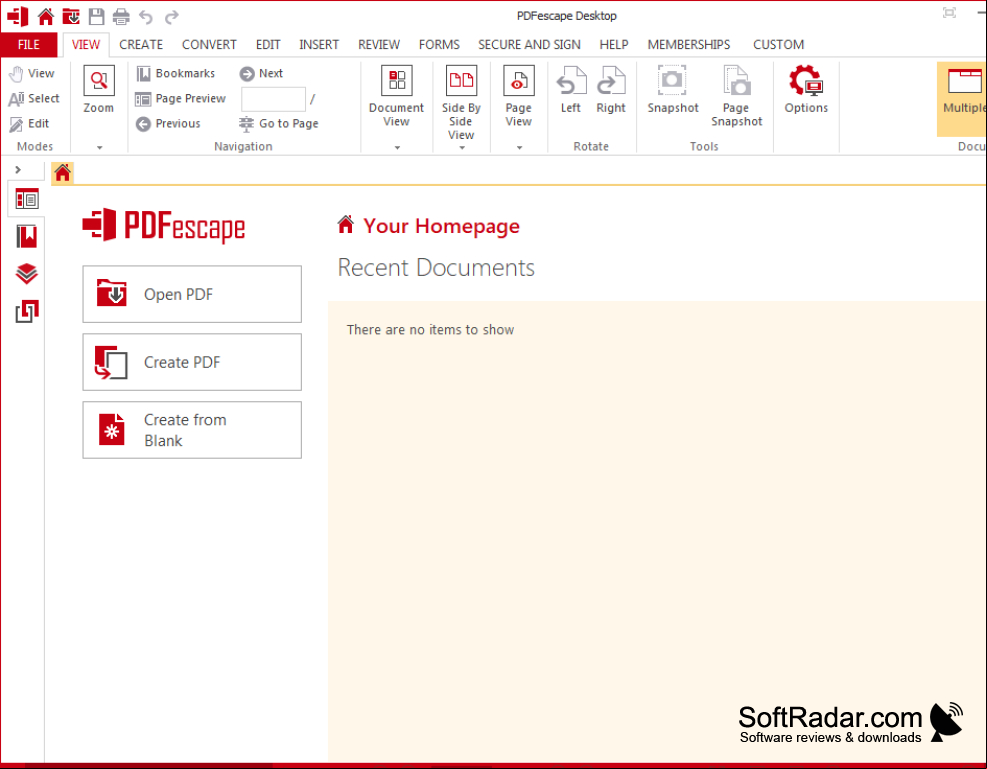This screenshot has height=769, width=987.
Task: Click the Create from Blank button
Action: pyautogui.click(x=192, y=430)
